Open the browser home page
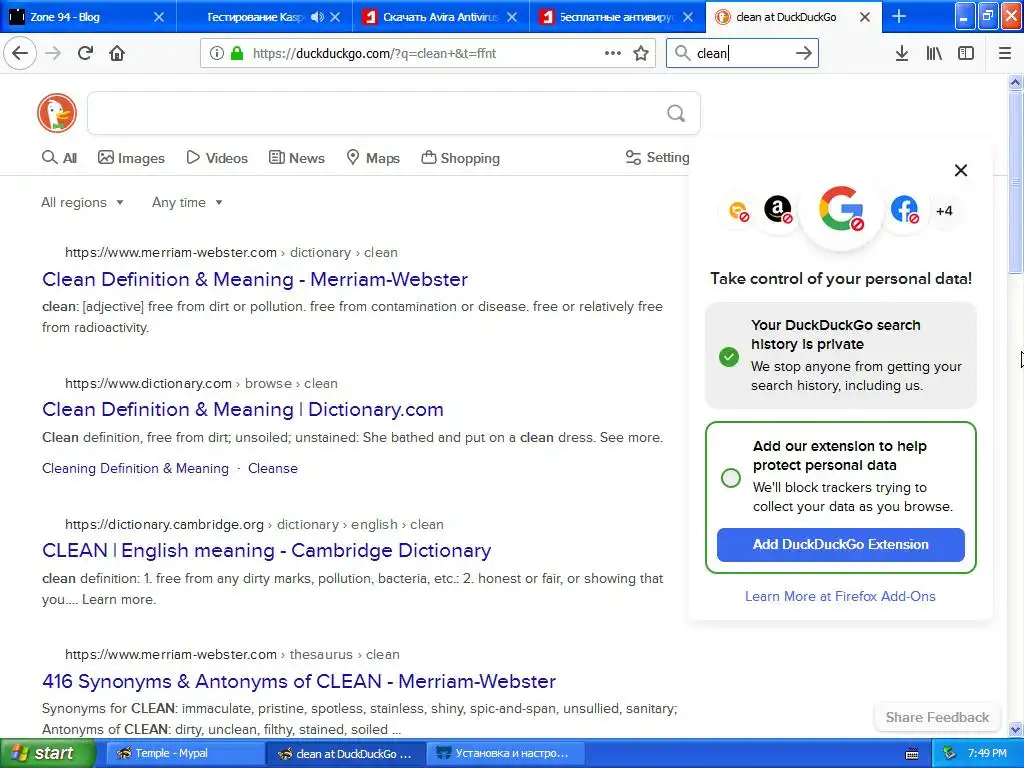The image size is (1024, 768). click(117, 53)
